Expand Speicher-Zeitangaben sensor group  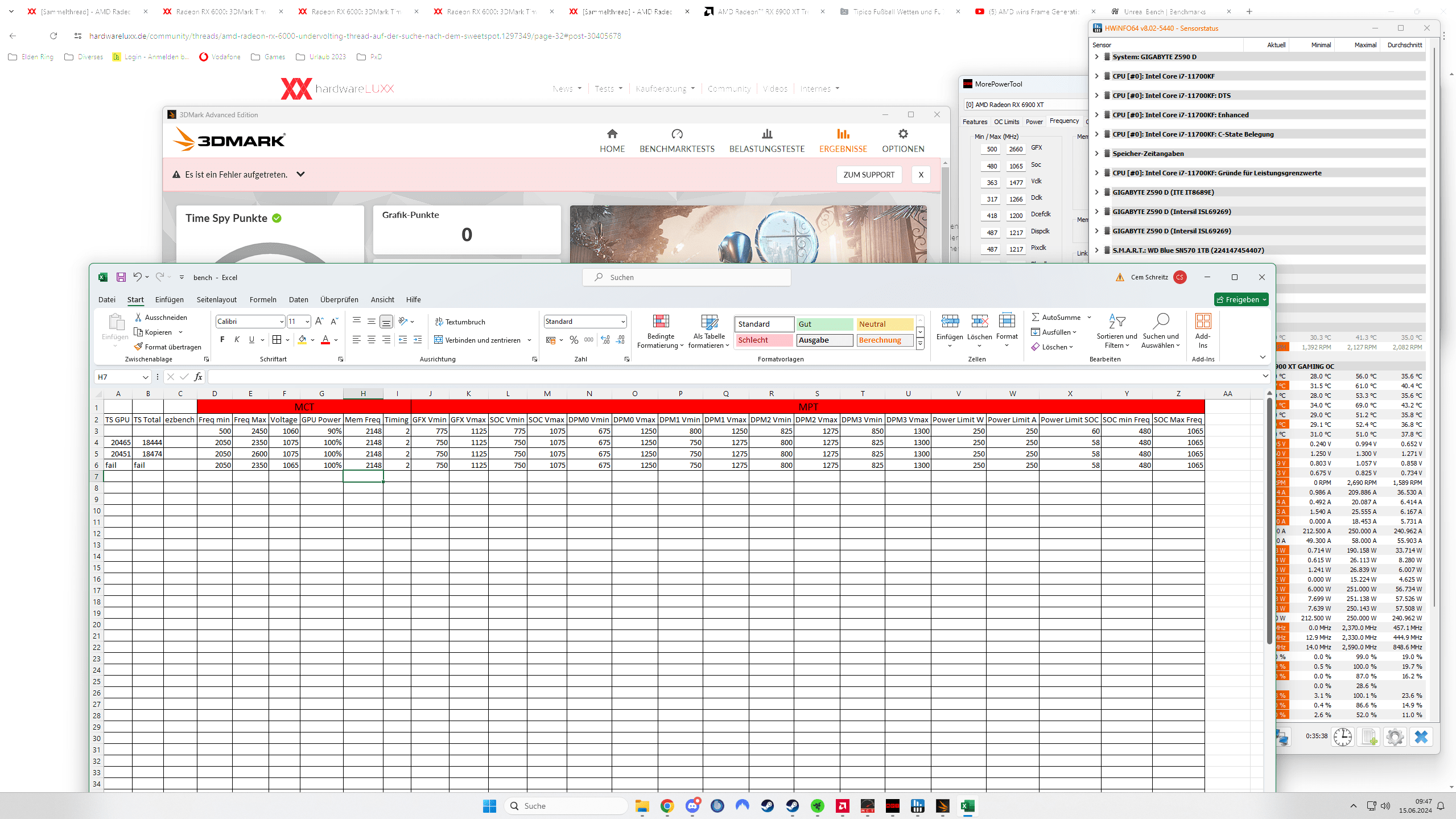point(1097,154)
